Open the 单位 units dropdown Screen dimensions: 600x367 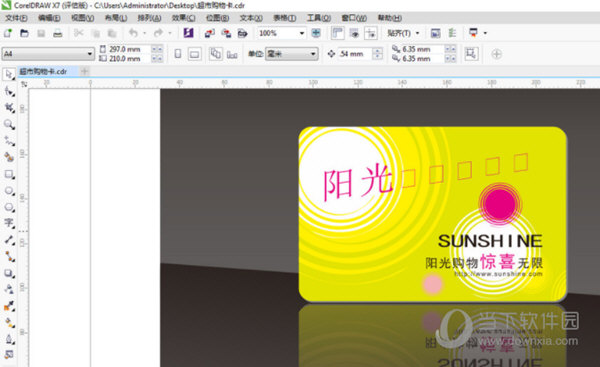pyautogui.click(x=292, y=54)
